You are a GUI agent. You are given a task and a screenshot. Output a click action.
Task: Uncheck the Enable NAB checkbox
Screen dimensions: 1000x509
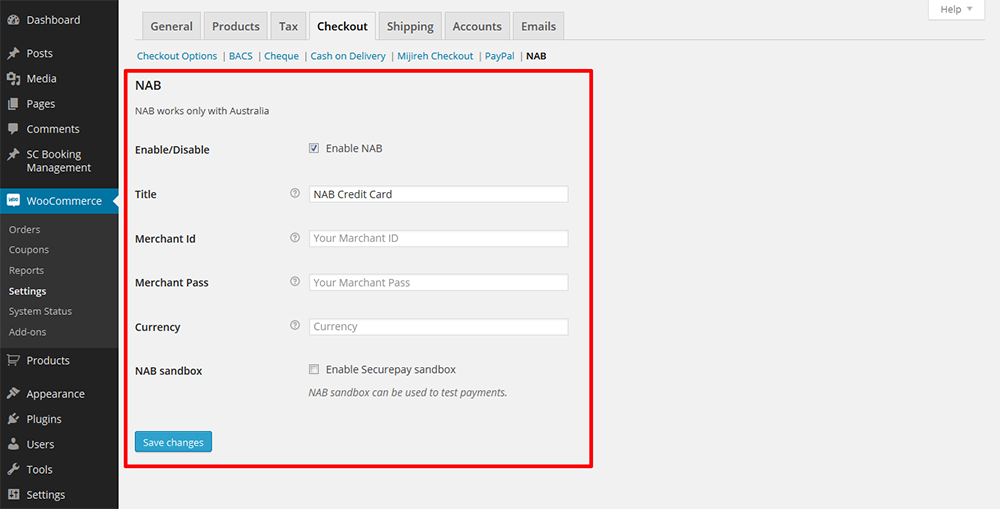coord(314,148)
